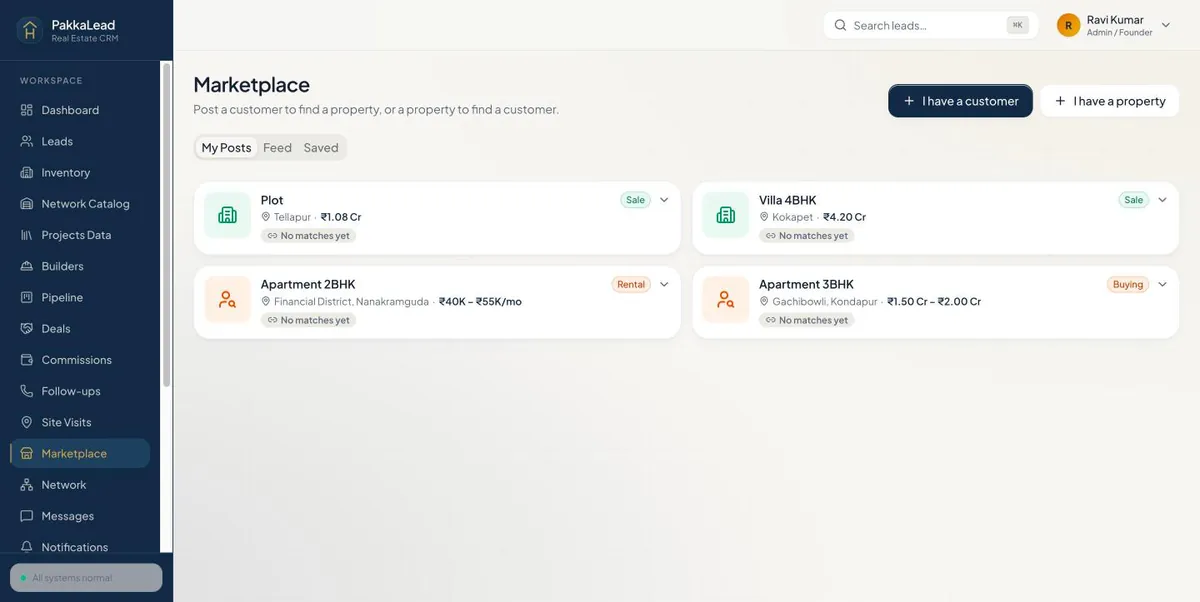This screenshot has height=602, width=1200.
Task: Click the I have a property button
Action: pyautogui.click(x=1110, y=101)
